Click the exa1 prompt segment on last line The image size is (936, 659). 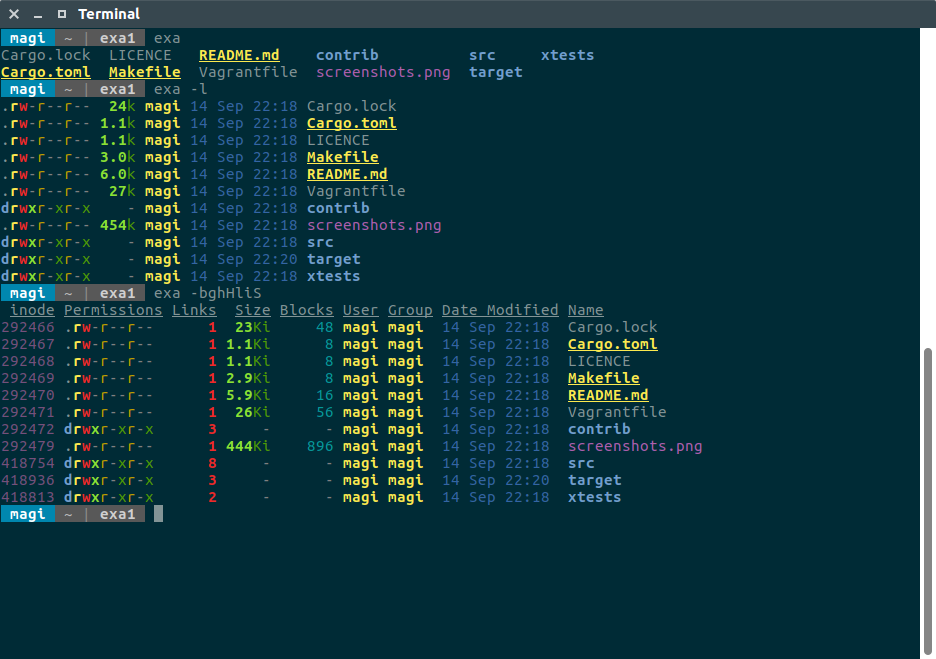117,514
